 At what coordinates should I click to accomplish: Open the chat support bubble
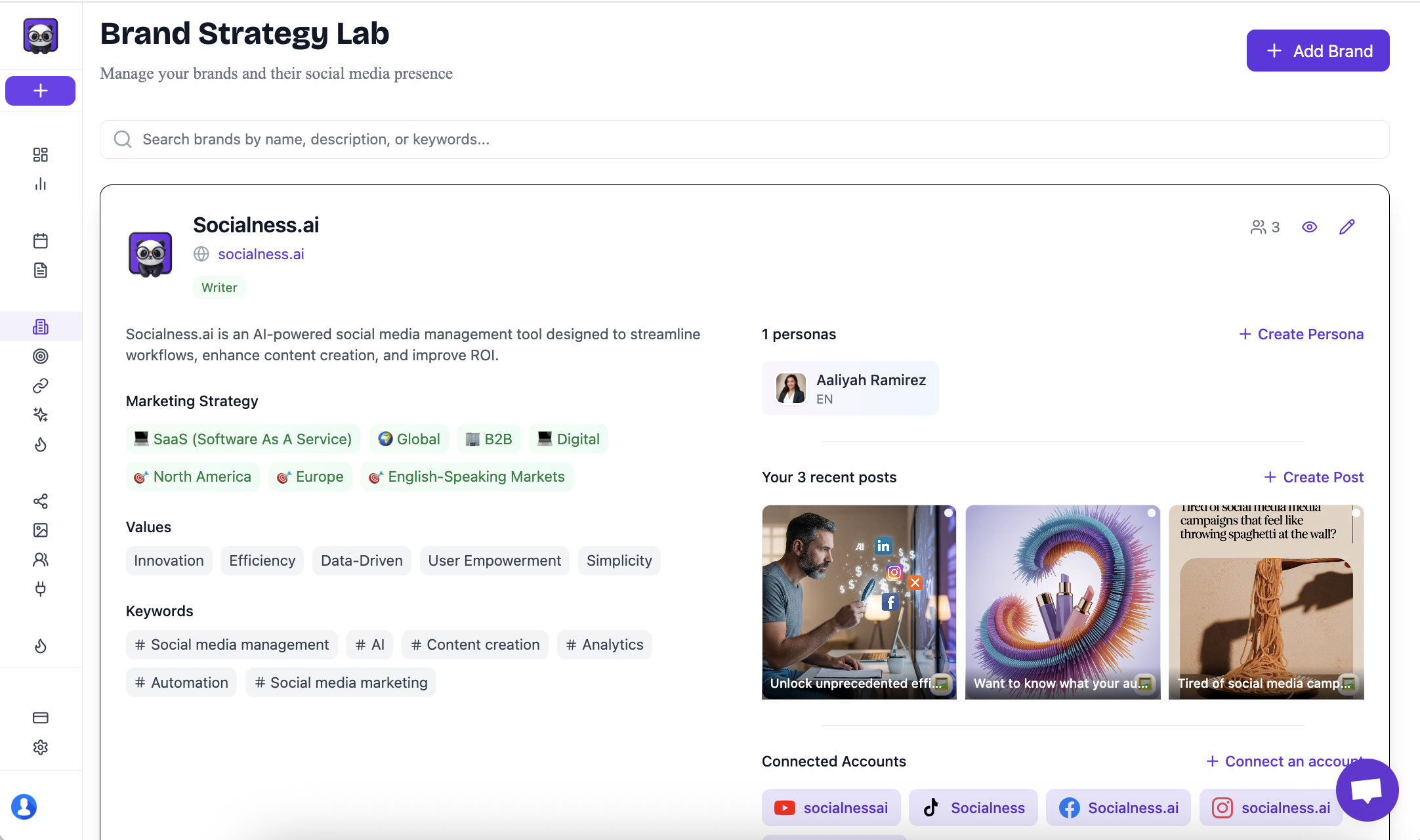[x=1367, y=789]
